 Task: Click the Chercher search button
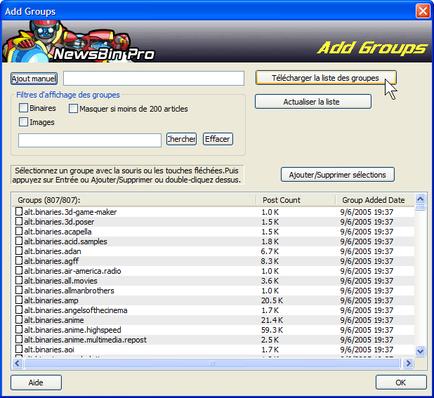point(181,139)
